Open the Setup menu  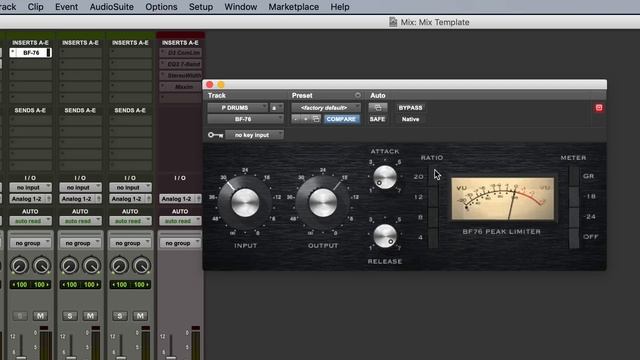(201, 7)
